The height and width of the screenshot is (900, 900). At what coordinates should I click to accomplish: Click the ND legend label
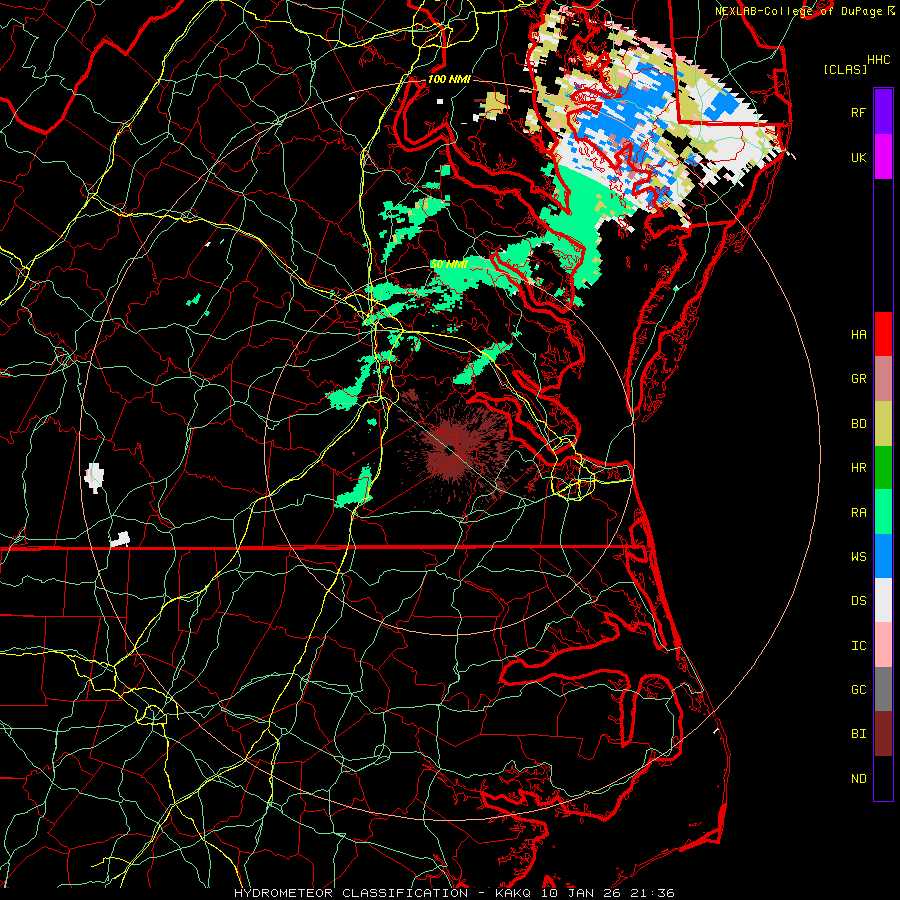click(x=858, y=779)
